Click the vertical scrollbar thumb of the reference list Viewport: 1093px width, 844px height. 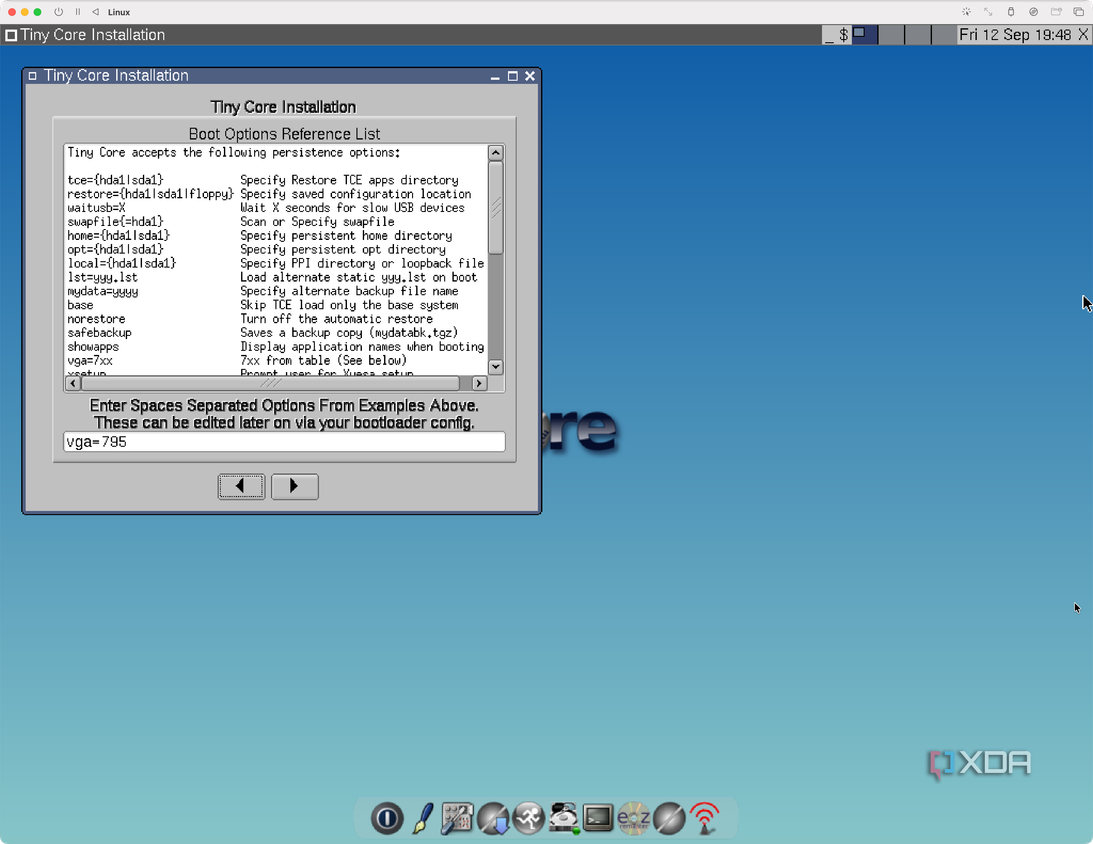pyautogui.click(x=496, y=208)
